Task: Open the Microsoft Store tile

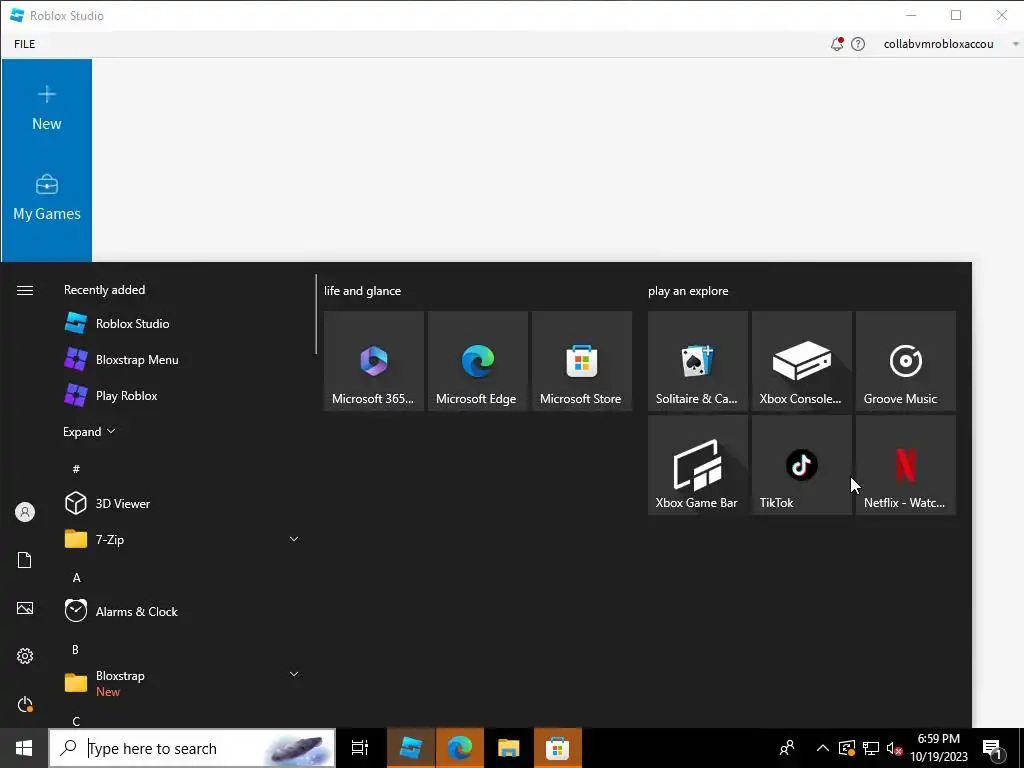Action: 582,360
